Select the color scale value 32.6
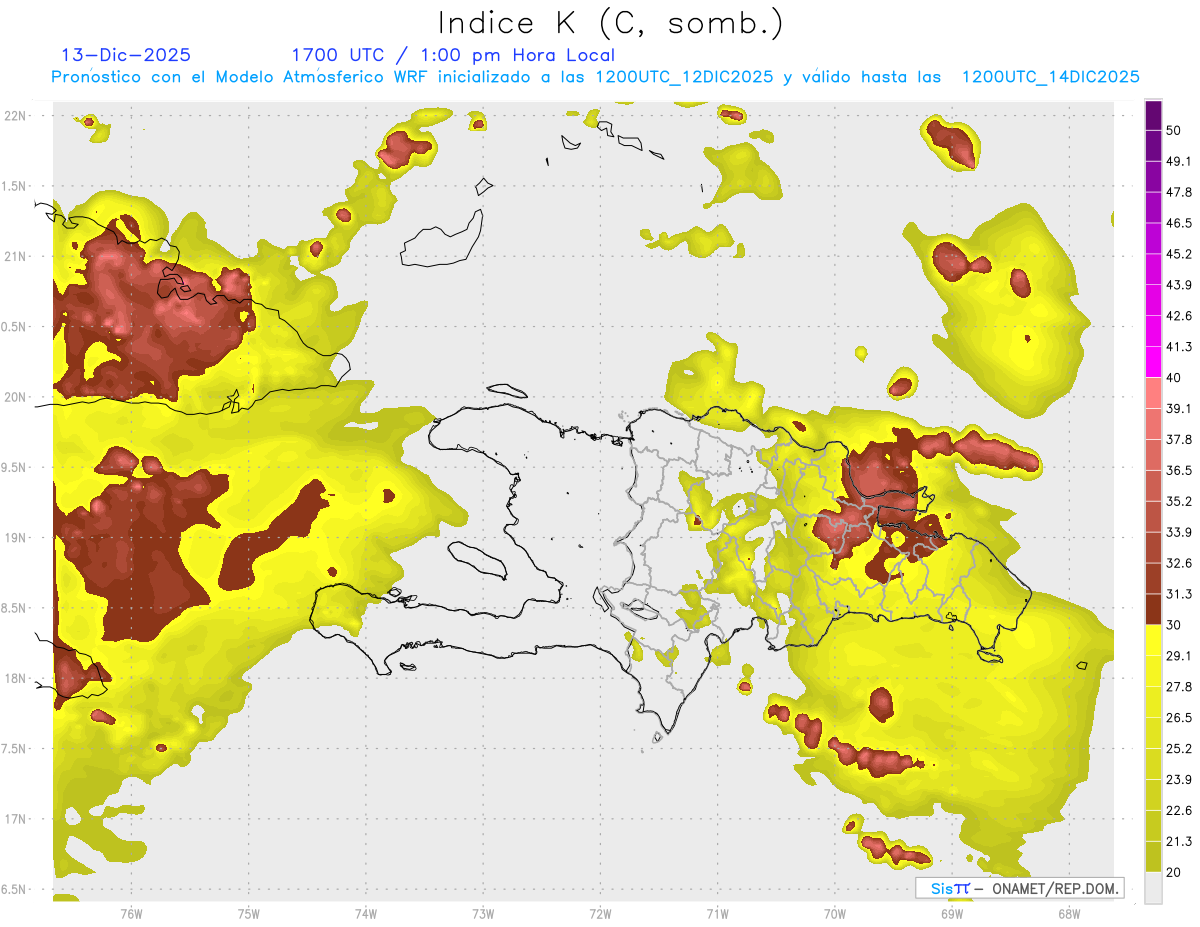This screenshot has height=927, width=1200. (1179, 563)
